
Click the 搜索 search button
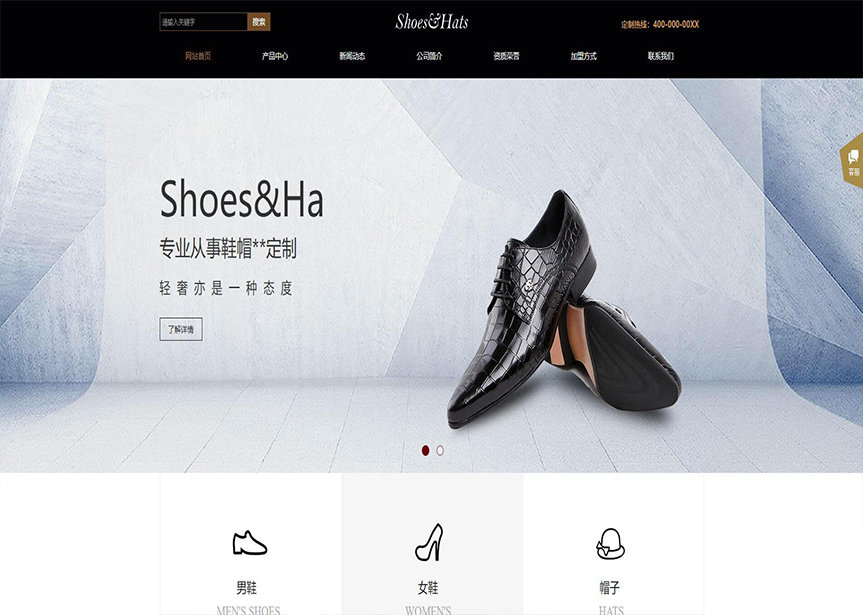pyautogui.click(x=259, y=22)
